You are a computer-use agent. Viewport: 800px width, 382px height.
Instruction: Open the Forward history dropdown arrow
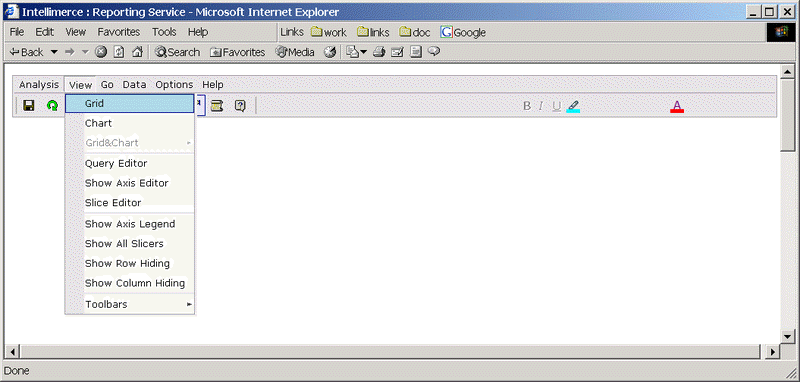pyautogui.click(x=85, y=52)
